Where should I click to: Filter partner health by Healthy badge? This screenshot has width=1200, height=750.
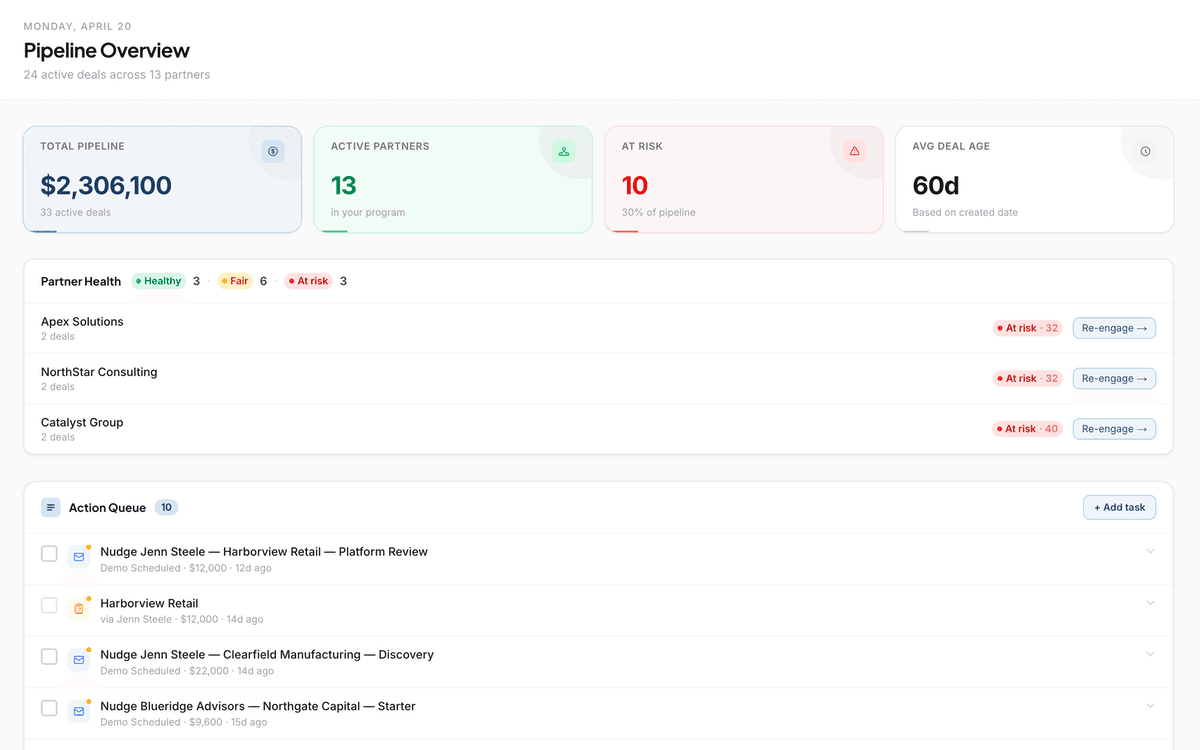pyautogui.click(x=159, y=281)
